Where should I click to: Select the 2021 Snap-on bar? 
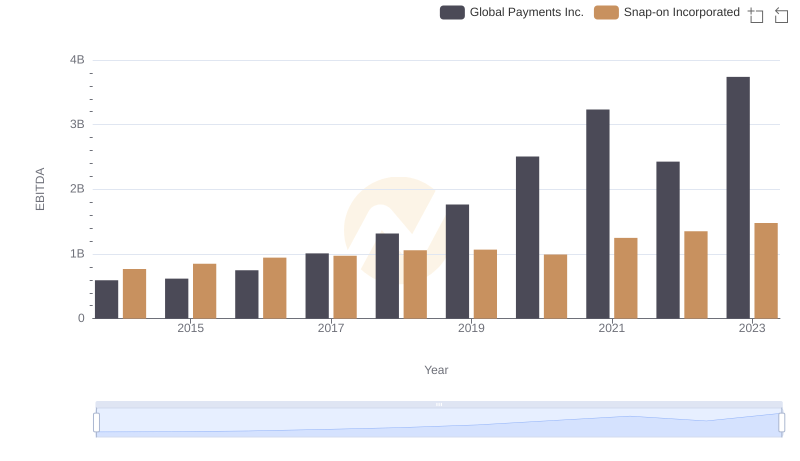point(626,278)
